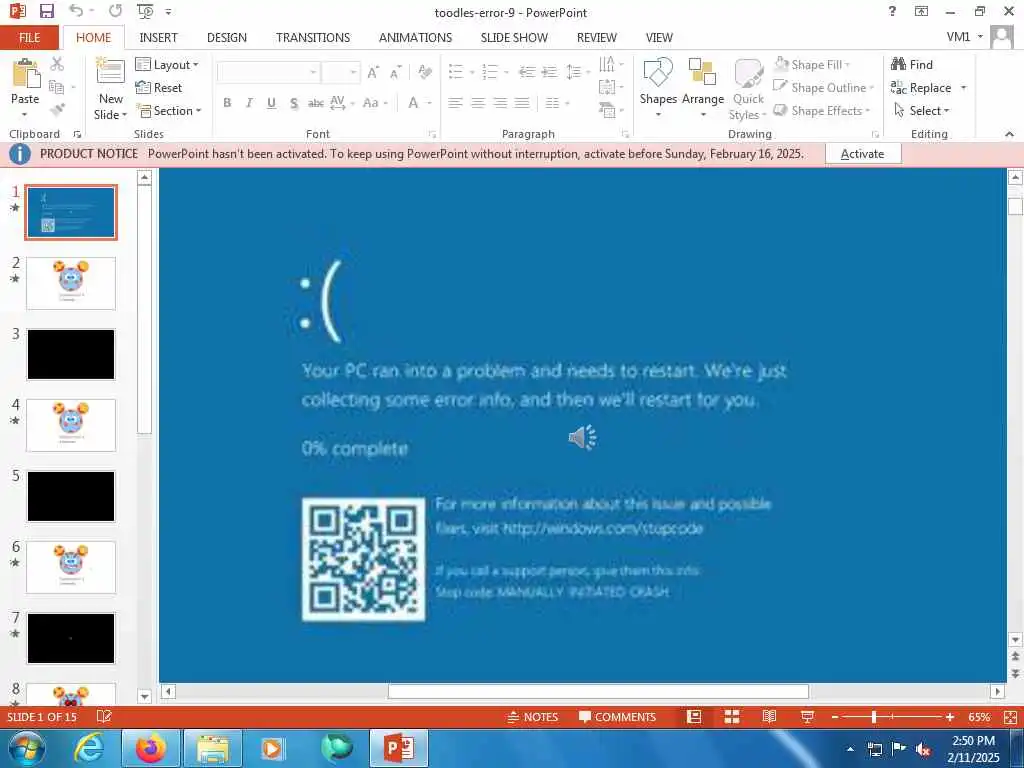
Task: Click the Clear All Formatting icon
Action: (x=425, y=72)
